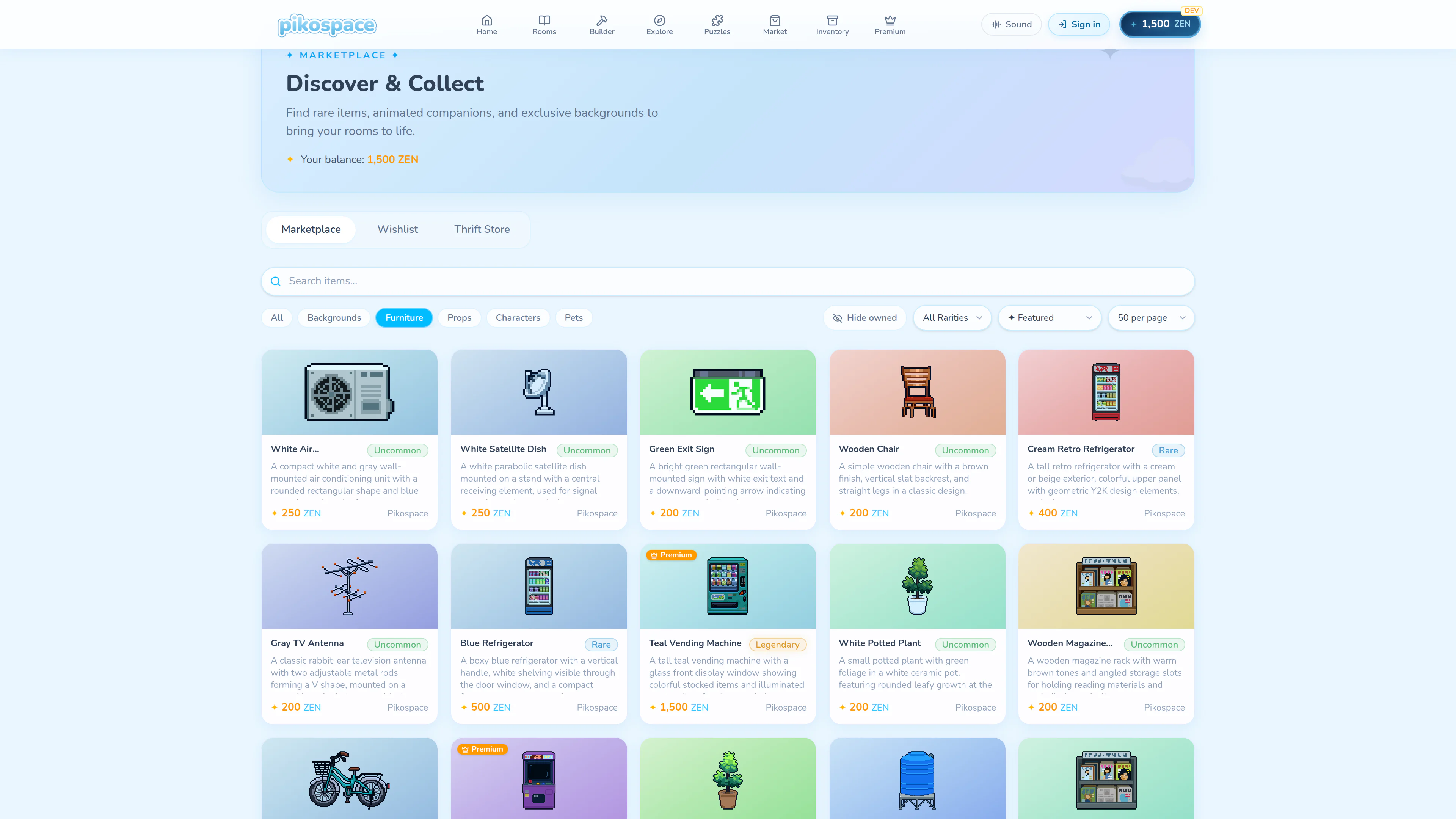This screenshot has height=819, width=1456.
Task: Click the 500 ZEN price
Action: 485,707
